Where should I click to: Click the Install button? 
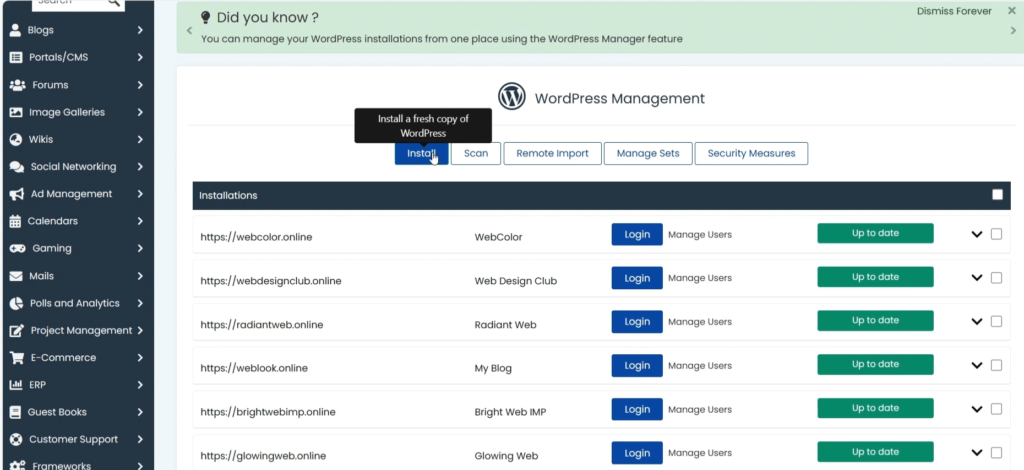coord(421,153)
